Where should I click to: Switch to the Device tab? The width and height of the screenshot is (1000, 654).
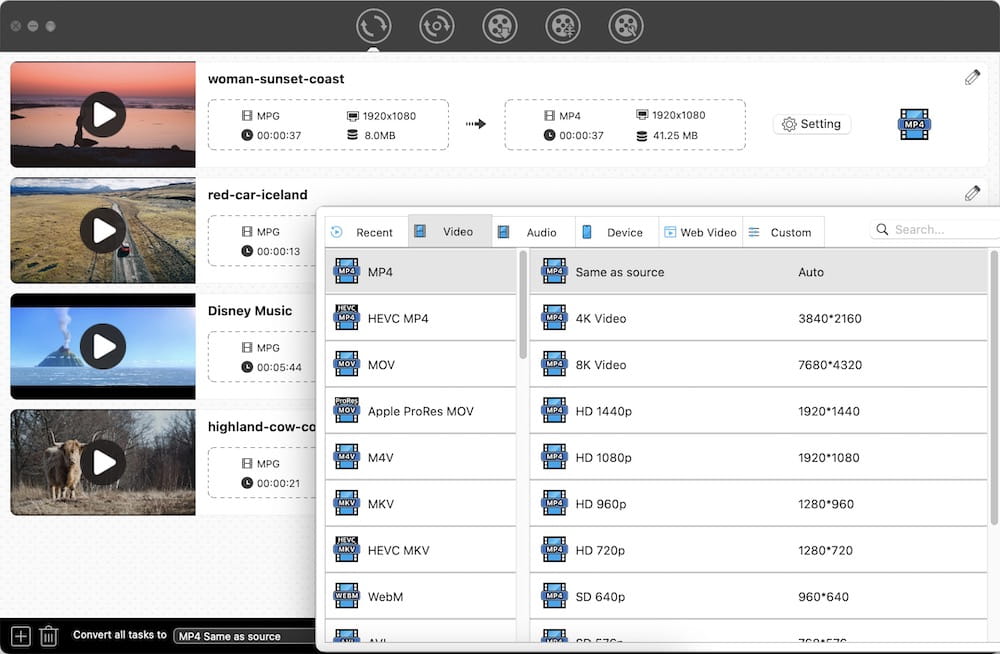point(617,232)
